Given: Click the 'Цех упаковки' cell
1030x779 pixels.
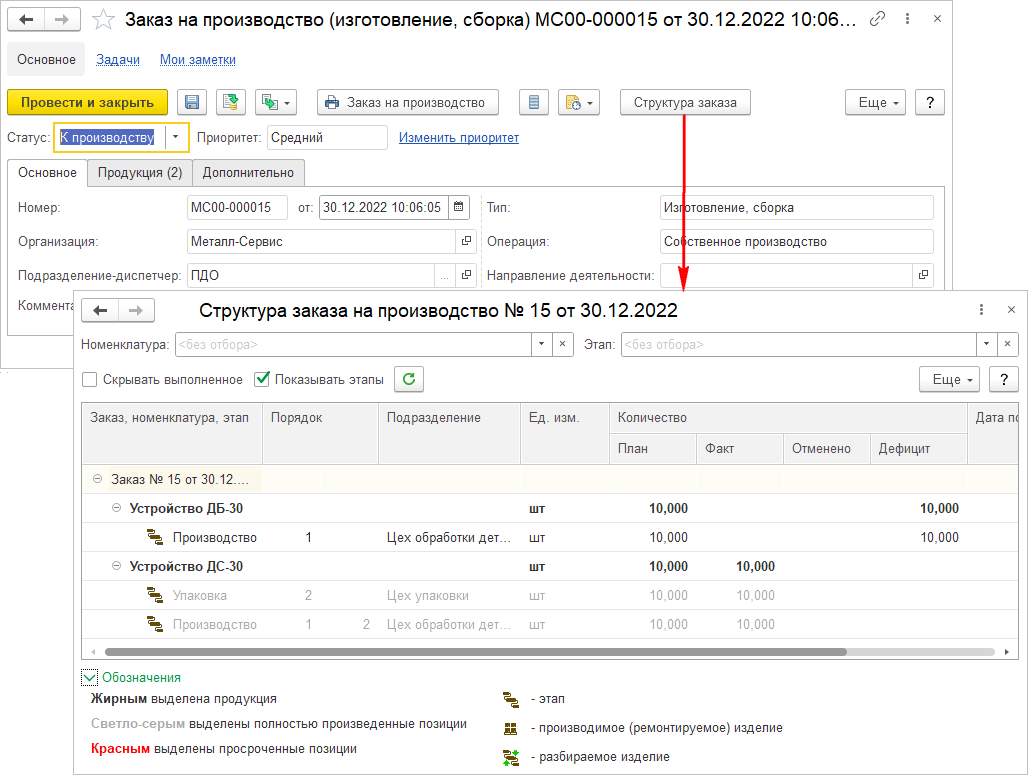Looking at the screenshot, I should coord(449,596).
